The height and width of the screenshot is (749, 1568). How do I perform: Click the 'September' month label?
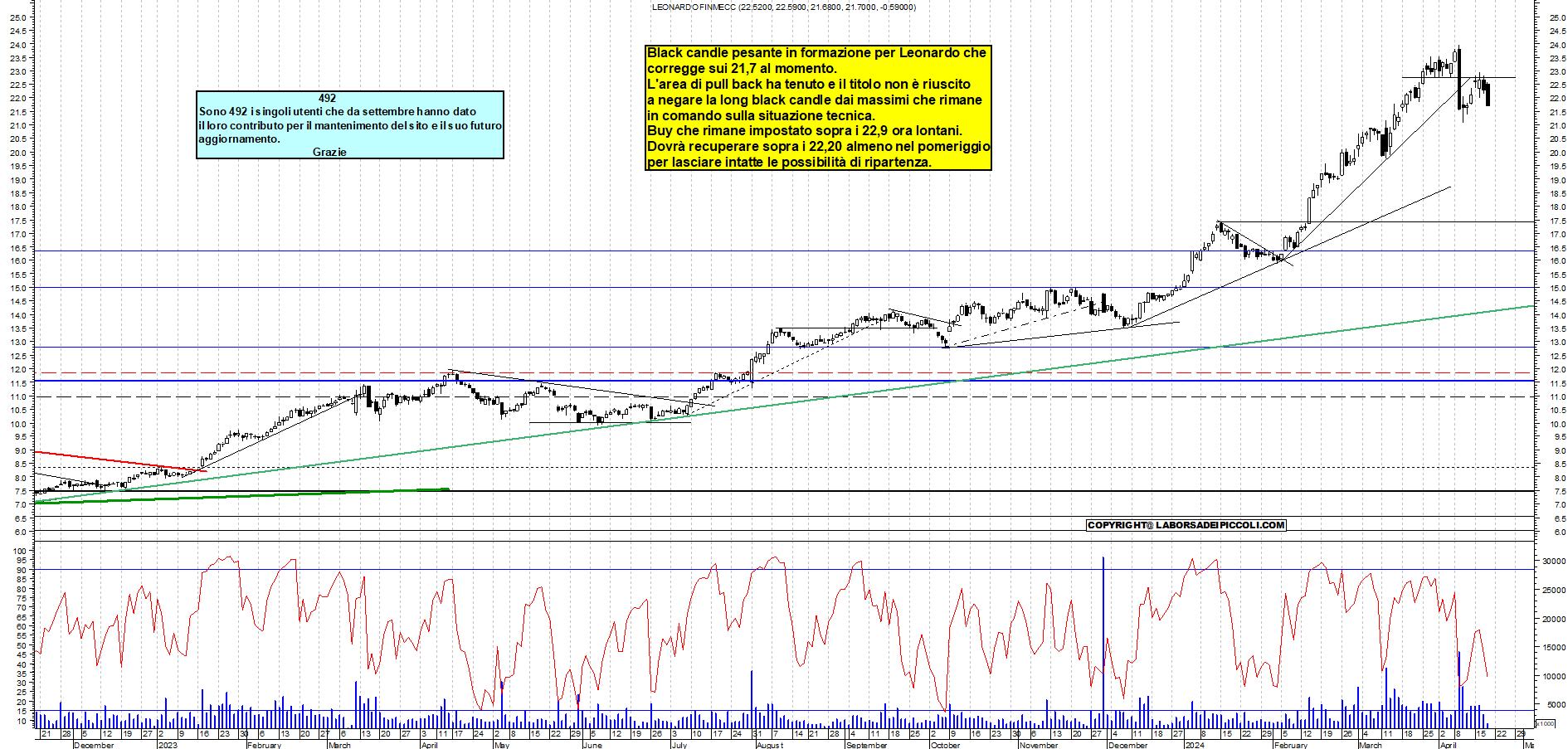click(x=866, y=745)
